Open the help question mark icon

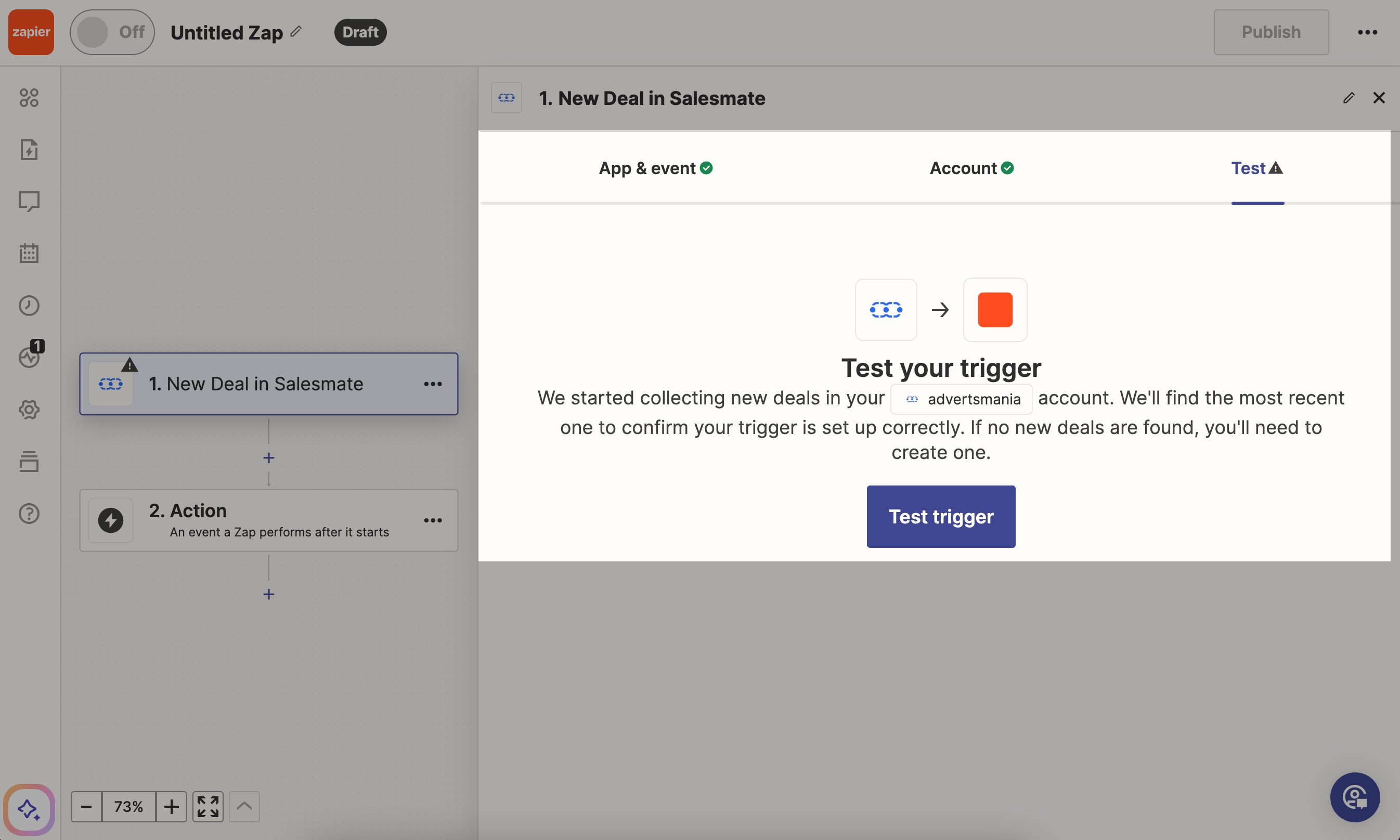[29, 514]
